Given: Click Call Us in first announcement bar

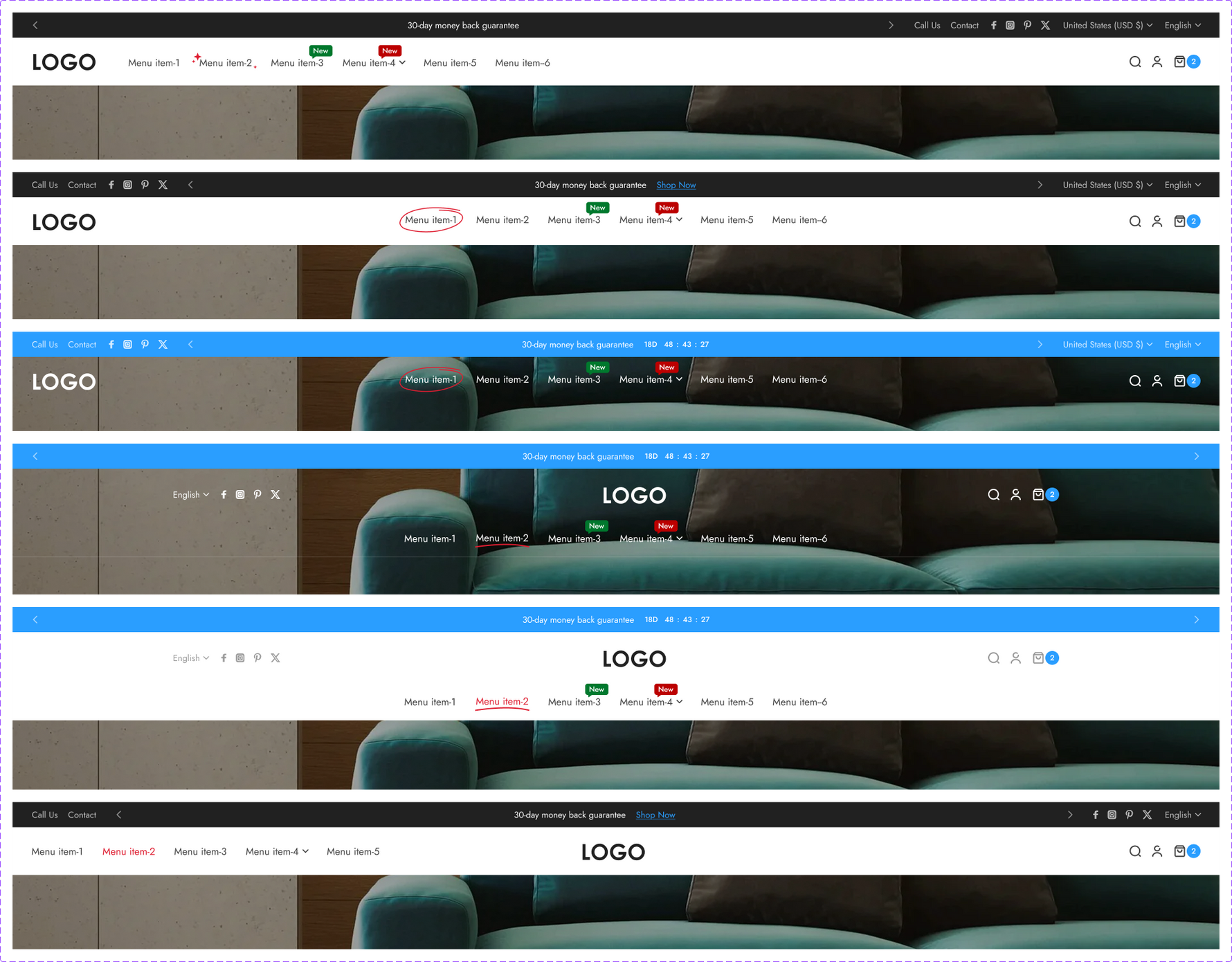Looking at the screenshot, I should 927,26.
